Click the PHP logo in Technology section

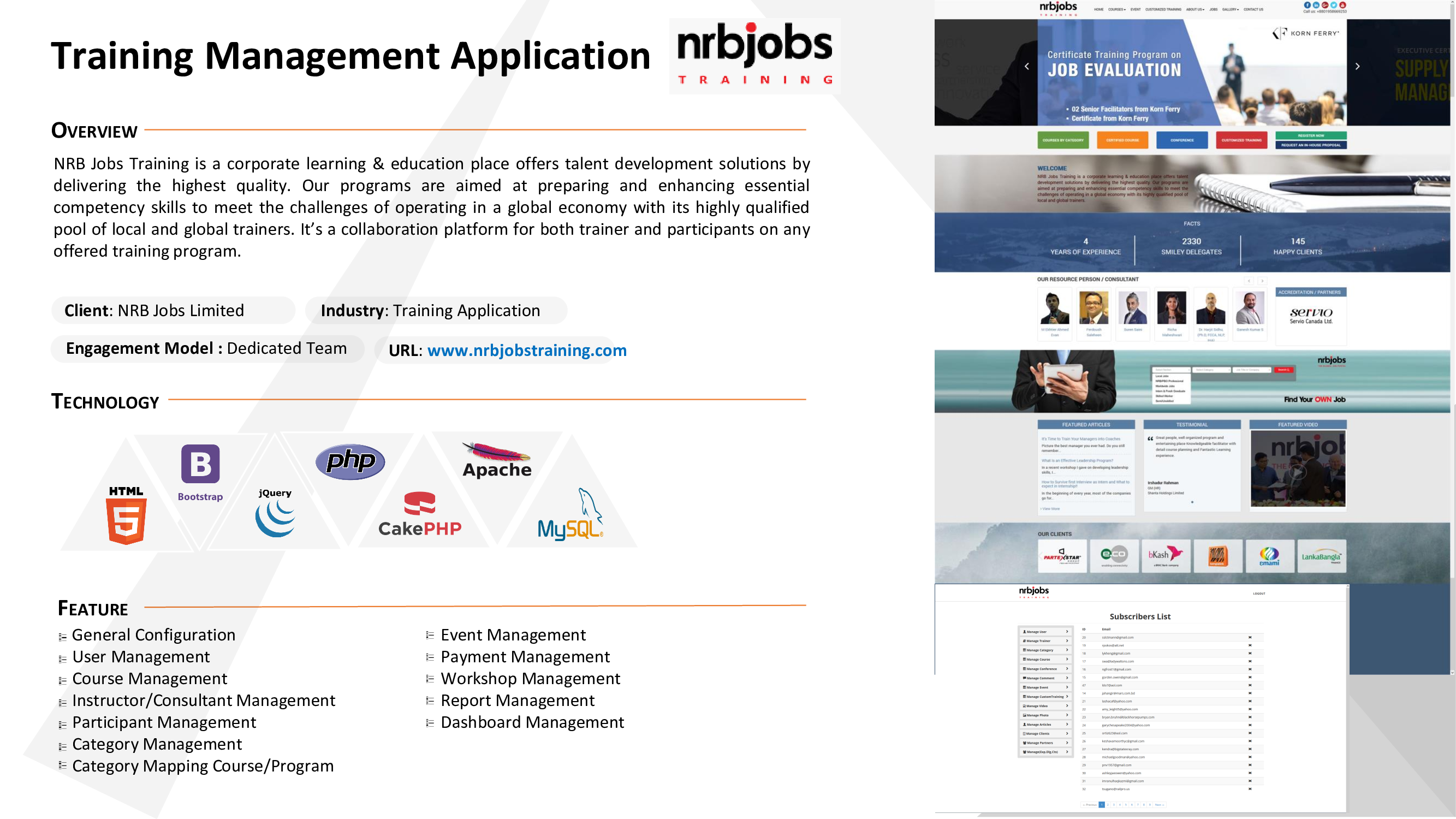[x=350, y=462]
